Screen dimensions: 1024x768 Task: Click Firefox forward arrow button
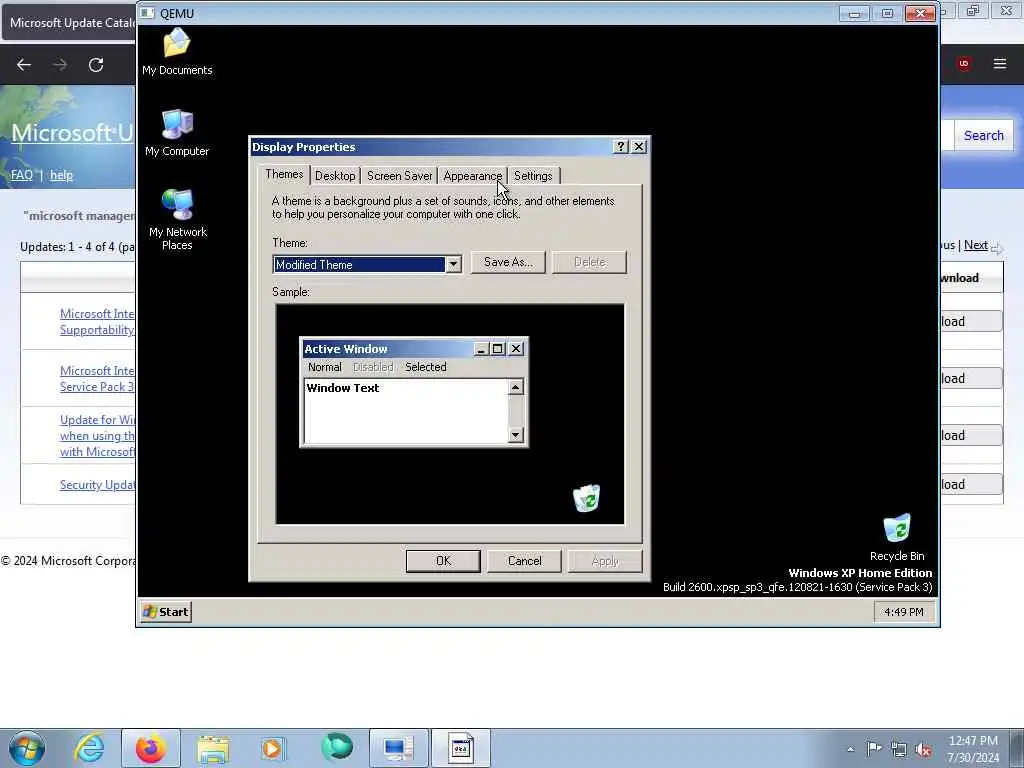pos(60,65)
